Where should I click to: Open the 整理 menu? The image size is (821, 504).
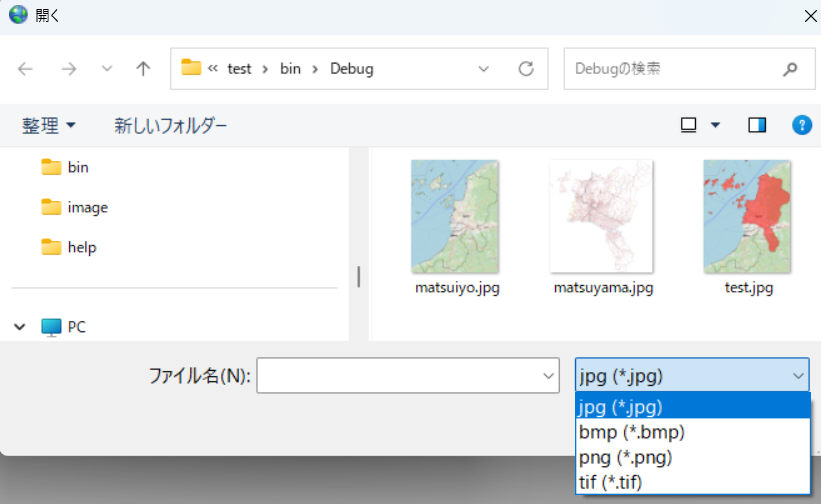pos(49,125)
